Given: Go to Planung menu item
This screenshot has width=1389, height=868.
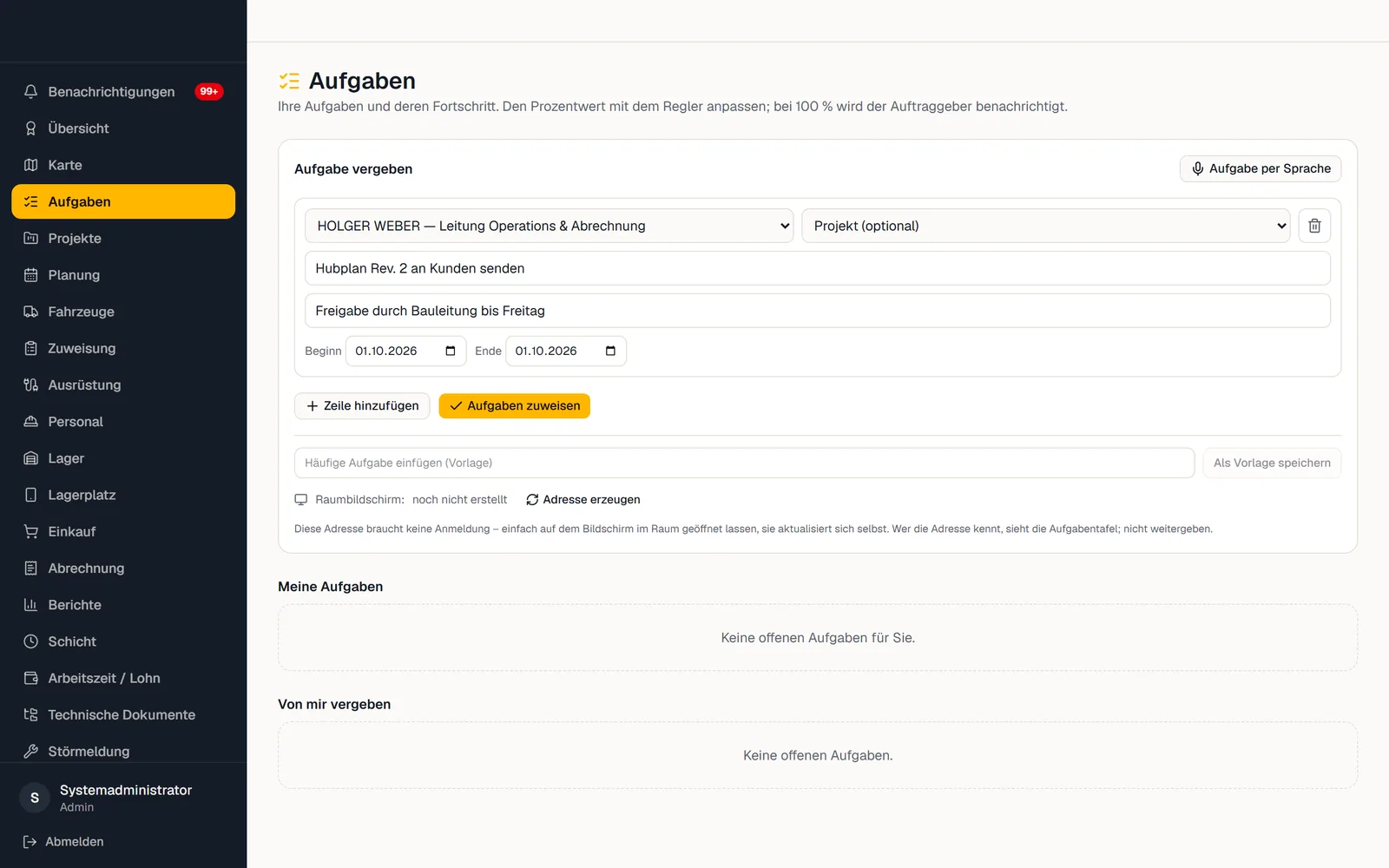Looking at the screenshot, I should (x=123, y=275).
